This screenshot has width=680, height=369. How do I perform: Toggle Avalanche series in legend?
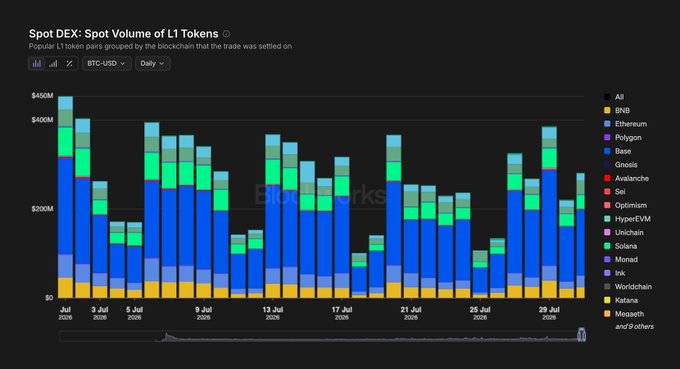pos(626,178)
